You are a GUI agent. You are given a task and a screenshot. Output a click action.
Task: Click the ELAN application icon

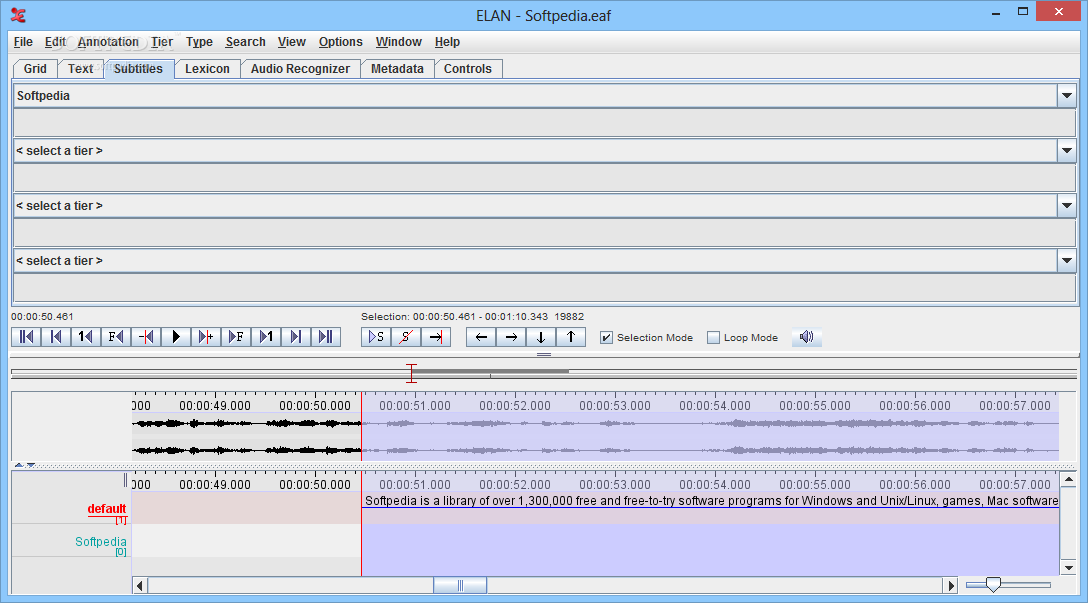point(18,15)
